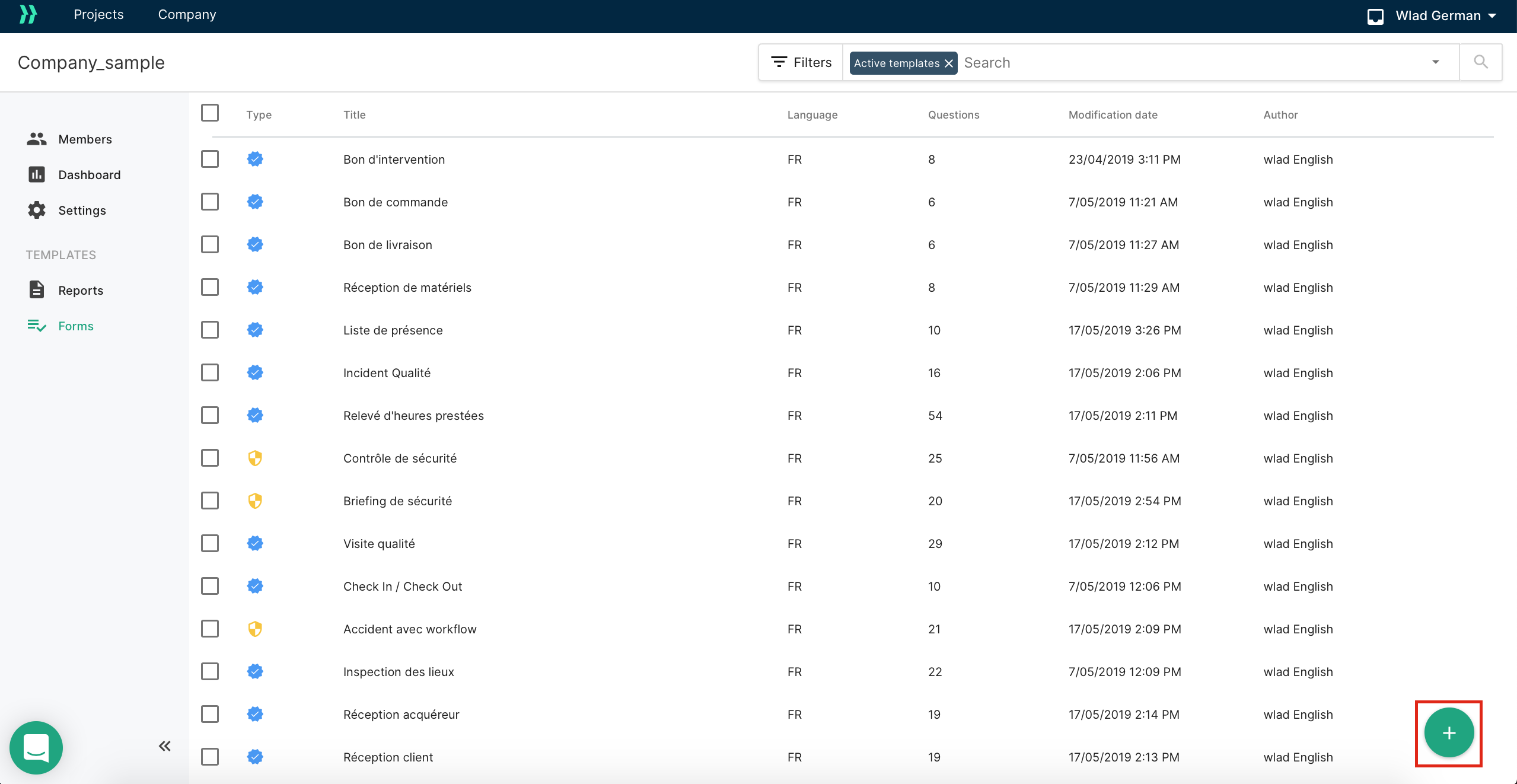Click the yellow shield icon for Accident avec workflow

point(255,629)
